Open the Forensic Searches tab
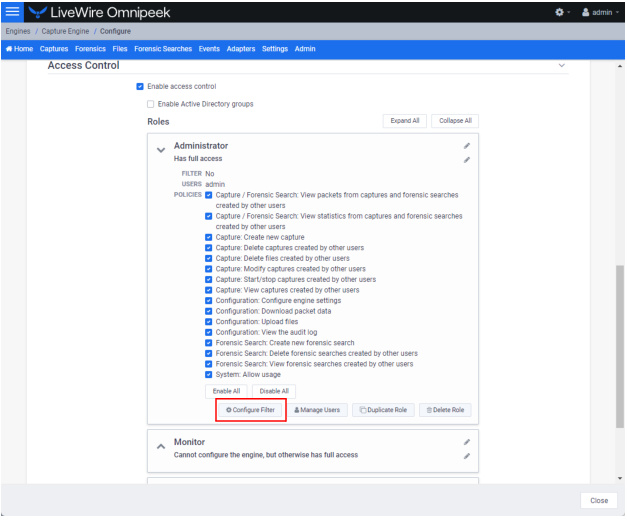627x529 pixels. pyautogui.click(x=163, y=49)
